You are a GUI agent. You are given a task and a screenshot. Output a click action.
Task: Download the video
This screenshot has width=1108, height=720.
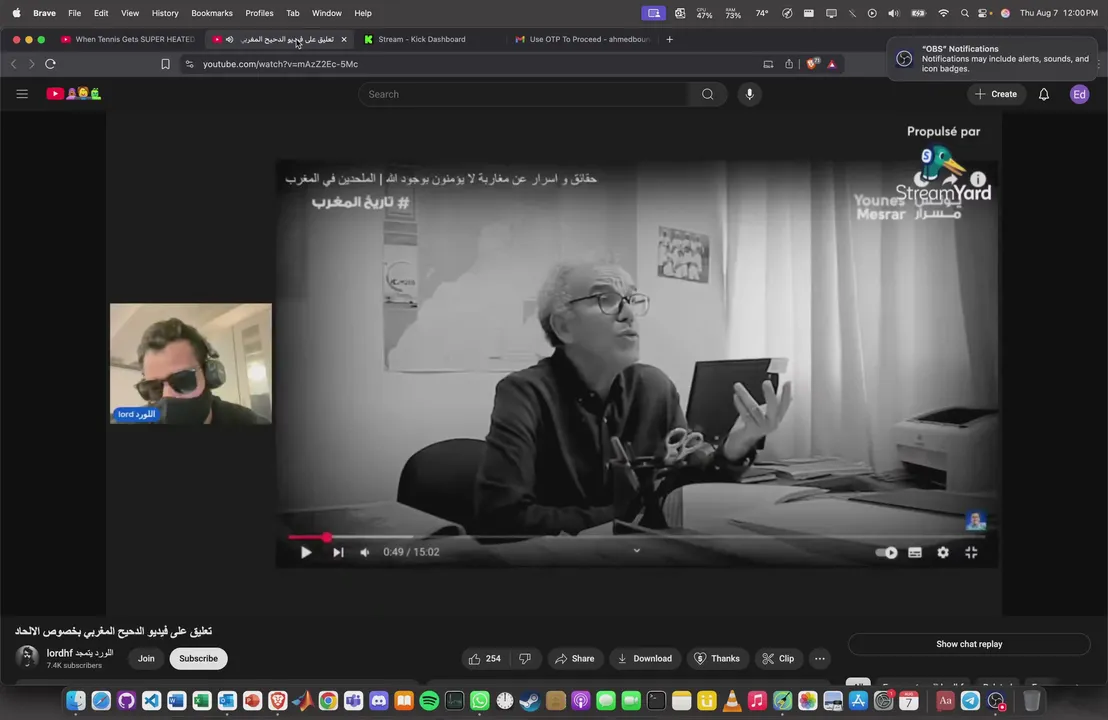pyautogui.click(x=645, y=659)
